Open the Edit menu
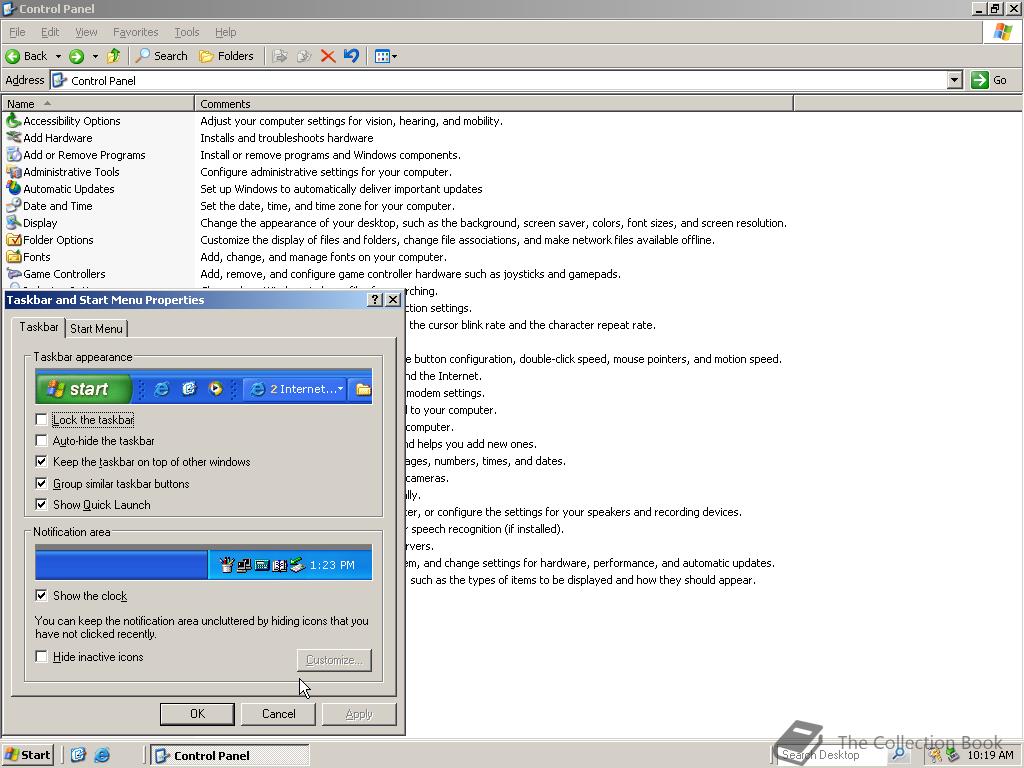Viewport: 1024px width, 768px height. 50,32
